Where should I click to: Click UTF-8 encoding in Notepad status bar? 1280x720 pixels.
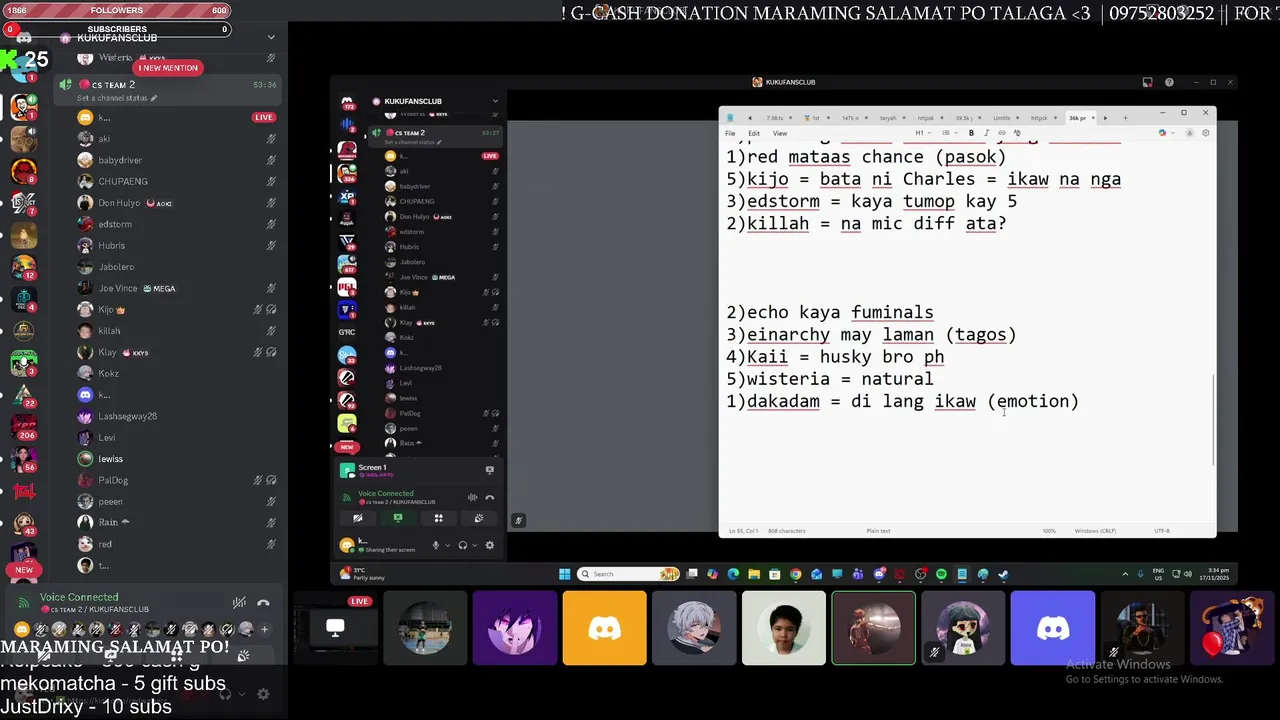(x=1162, y=531)
